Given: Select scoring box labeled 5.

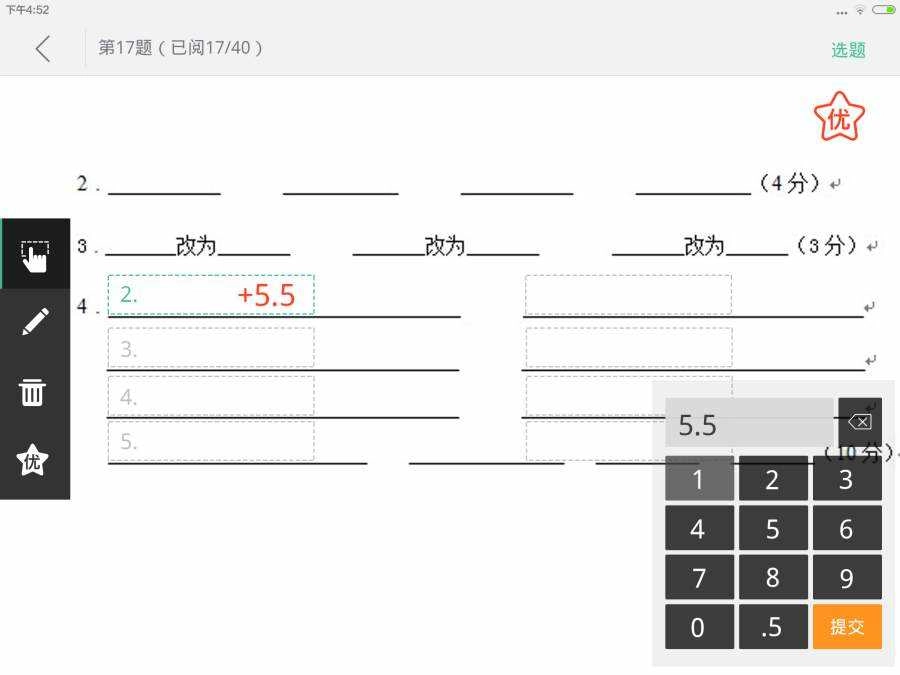Looking at the screenshot, I should [x=211, y=441].
